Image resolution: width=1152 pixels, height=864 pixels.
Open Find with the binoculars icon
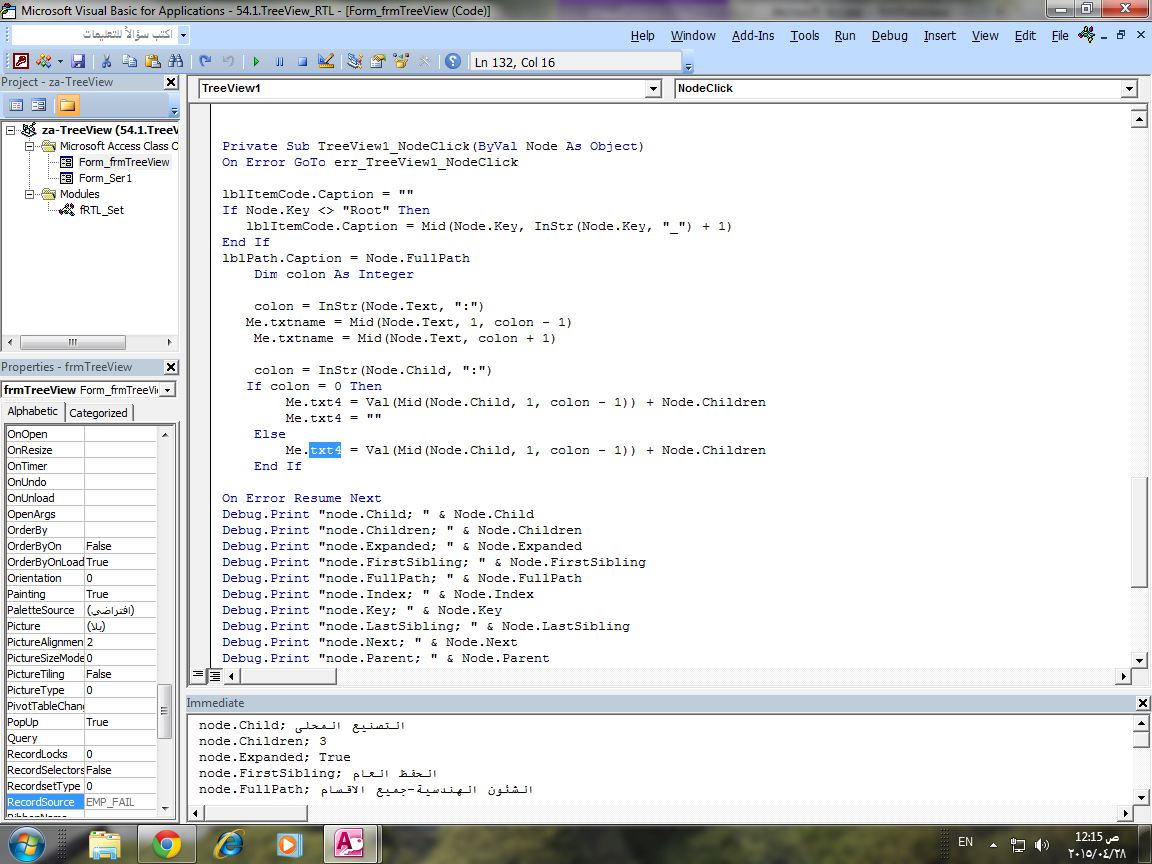pyautogui.click(x=176, y=61)
